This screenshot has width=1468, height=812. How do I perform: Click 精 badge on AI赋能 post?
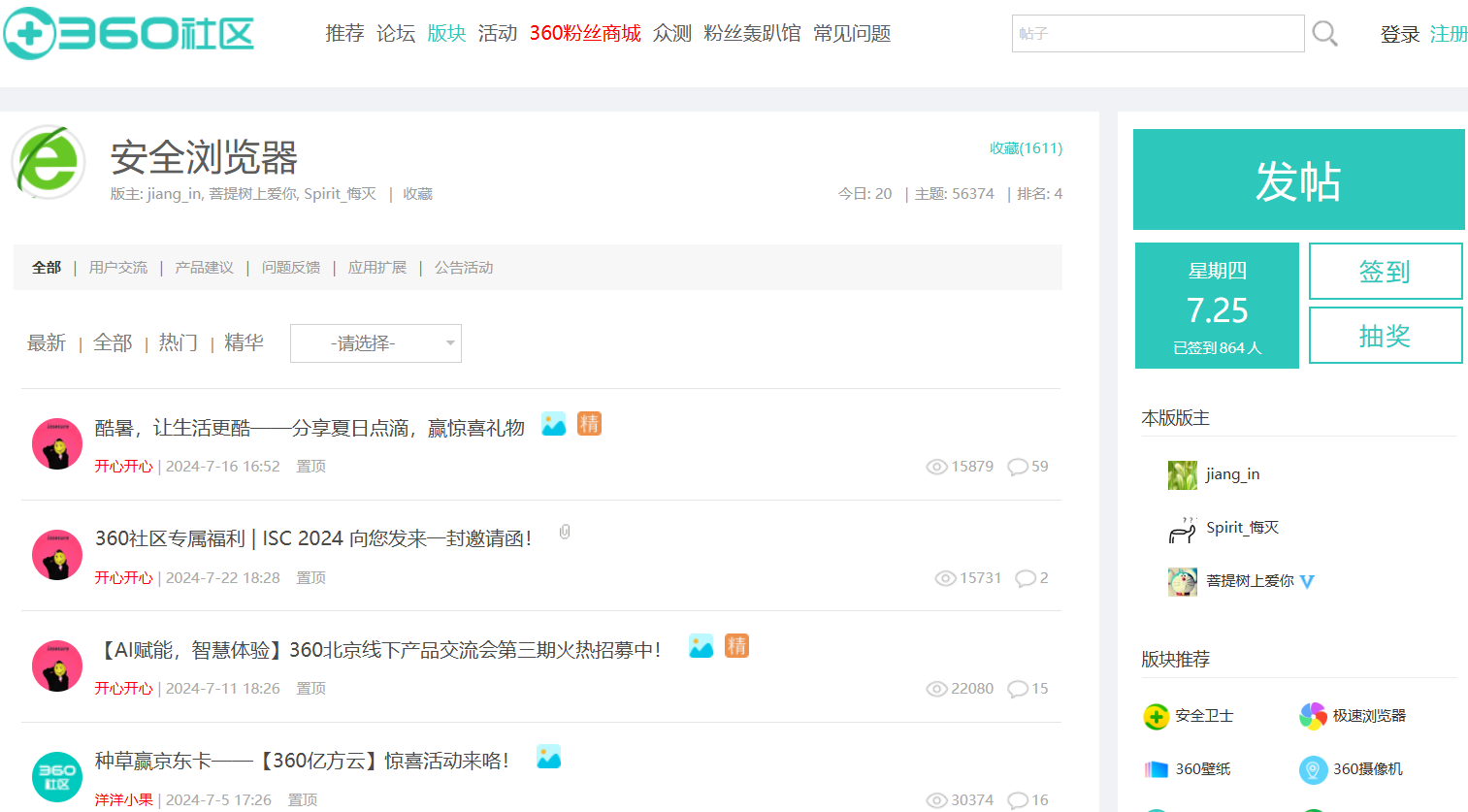click(736, 646)
